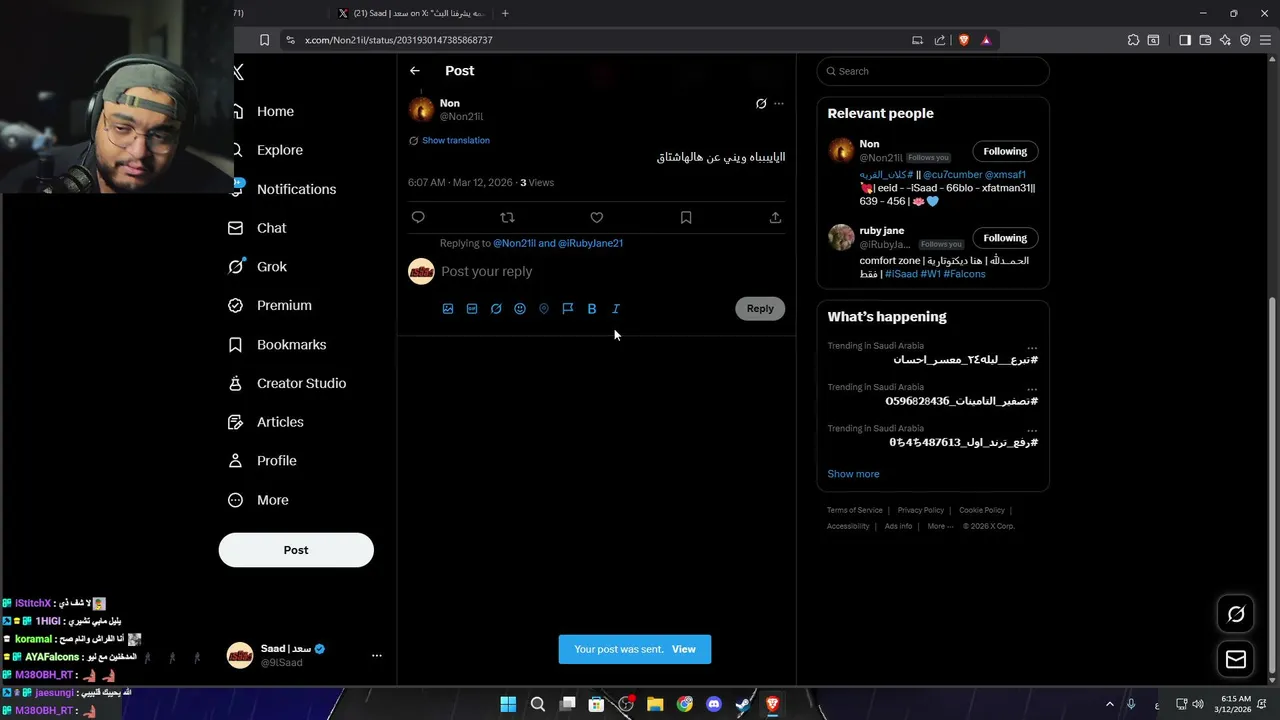Screen dimensions: 1280x720
Task: Click the search box on X
Action: click(x=933, y=71)
